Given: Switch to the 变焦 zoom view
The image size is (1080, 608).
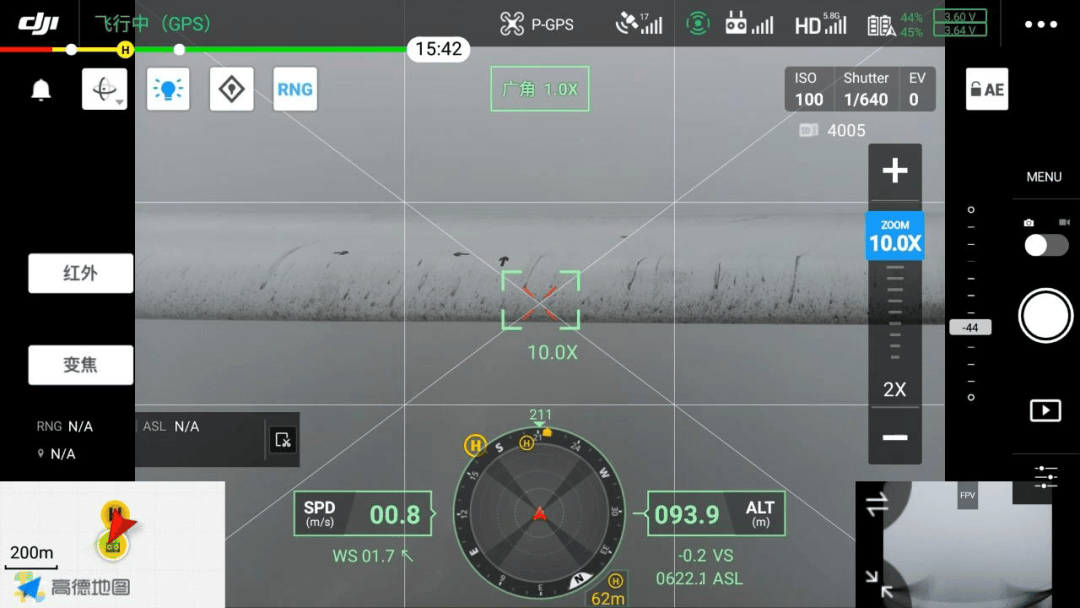Looking at the screenshot, I should 80,365.
